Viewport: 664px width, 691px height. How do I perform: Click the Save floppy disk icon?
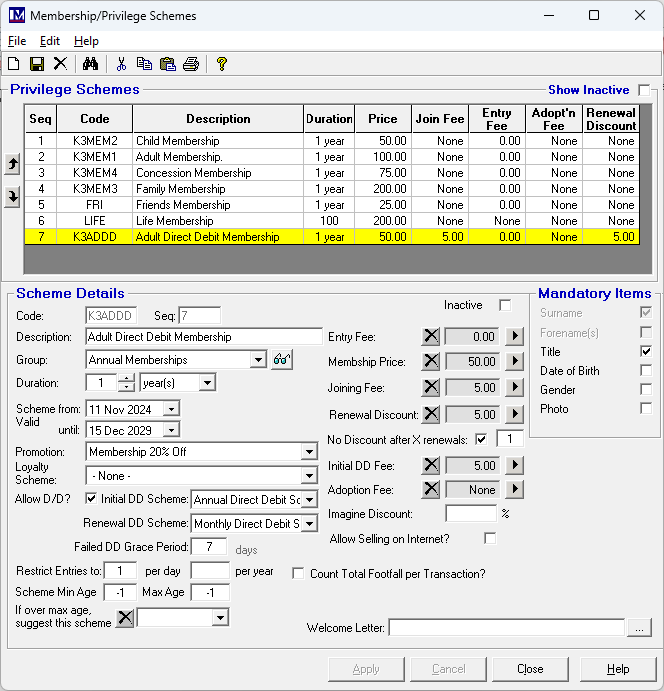click(37, 64)
